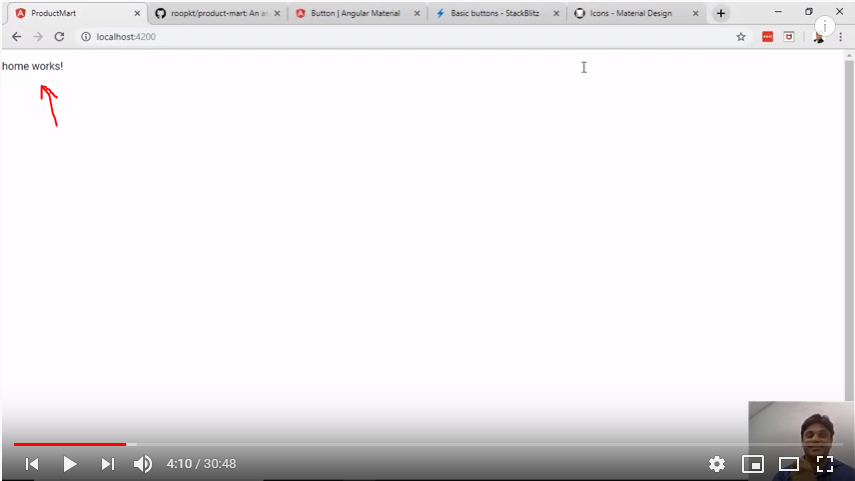Screen dimensions: 855x481
Task: Seek on the red video progress bar
Action: click(70, 444)
